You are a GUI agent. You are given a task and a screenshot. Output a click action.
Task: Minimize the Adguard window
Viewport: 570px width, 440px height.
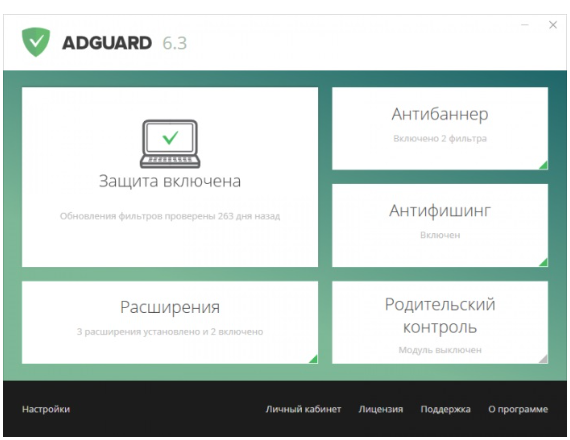(x=525, y=25)
